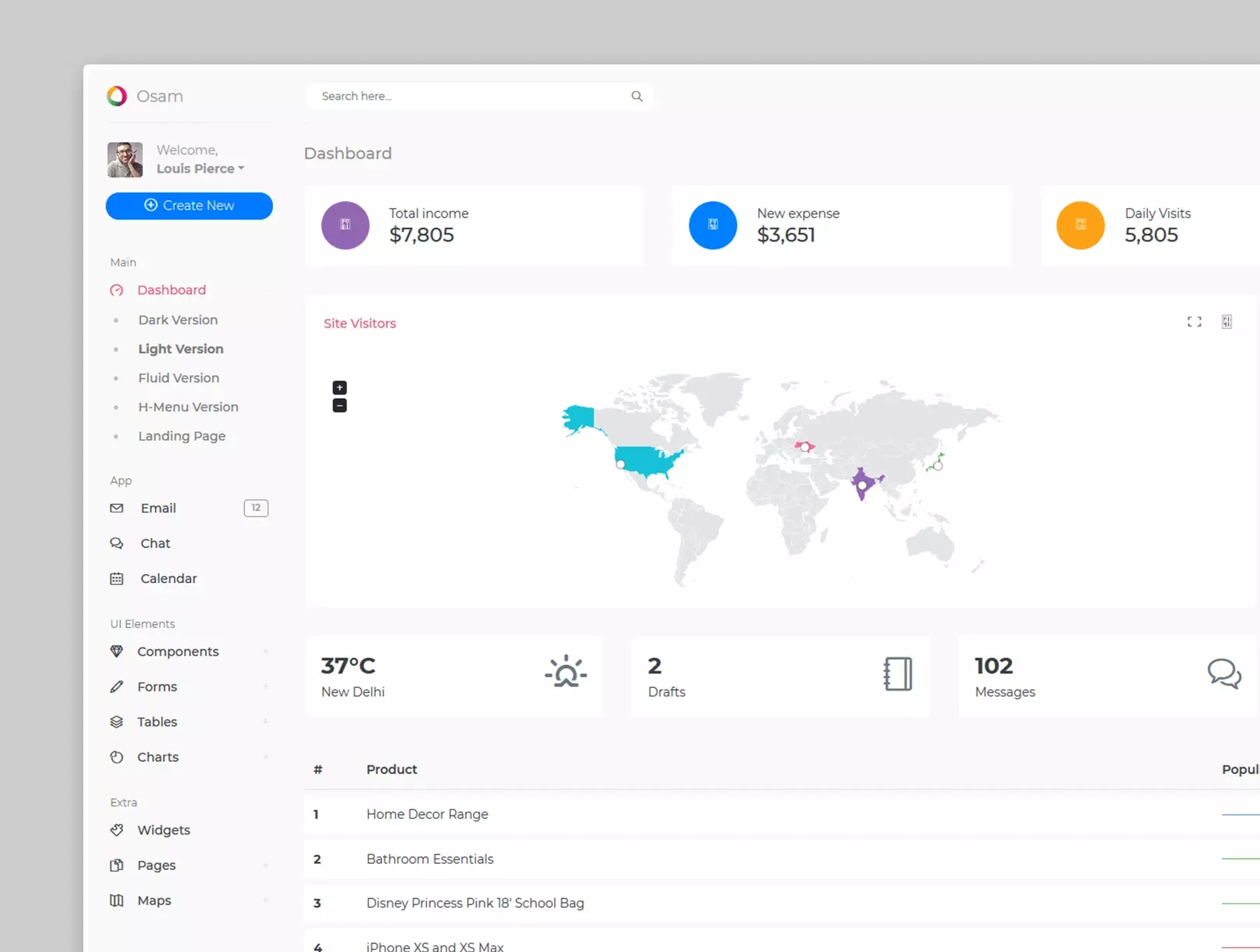Click the Messages chat bubbles icon
The height and width of the screenshot is (952, 1260).
(x=1224, y=674)
